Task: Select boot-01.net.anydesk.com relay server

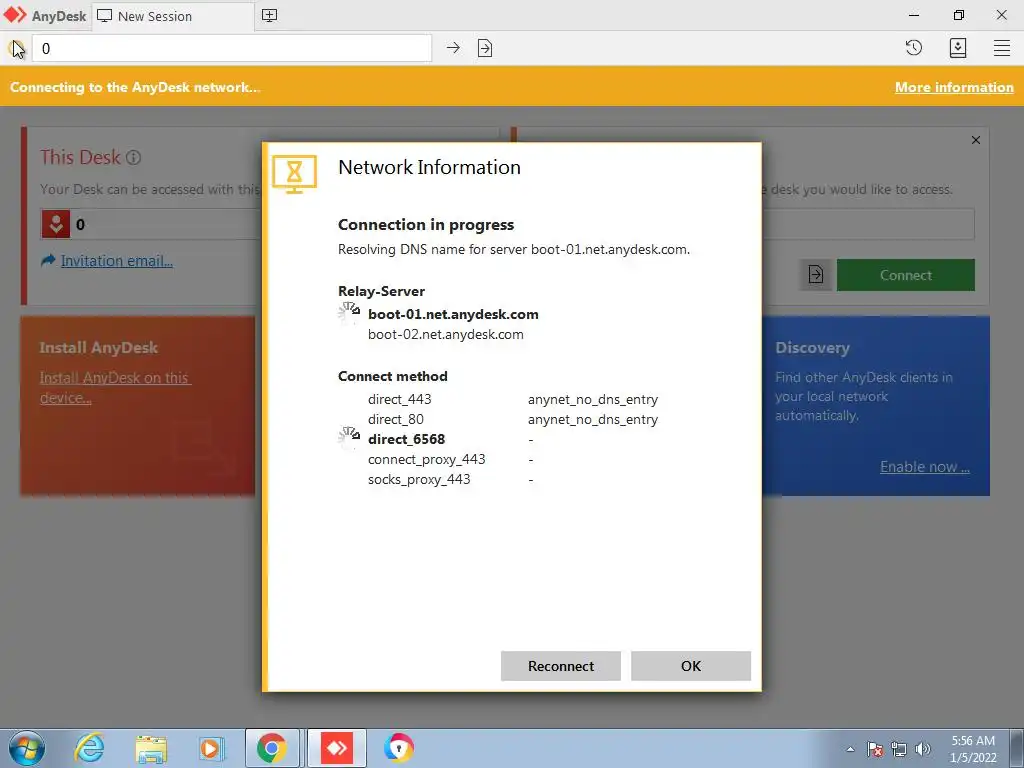Action: 453,314
